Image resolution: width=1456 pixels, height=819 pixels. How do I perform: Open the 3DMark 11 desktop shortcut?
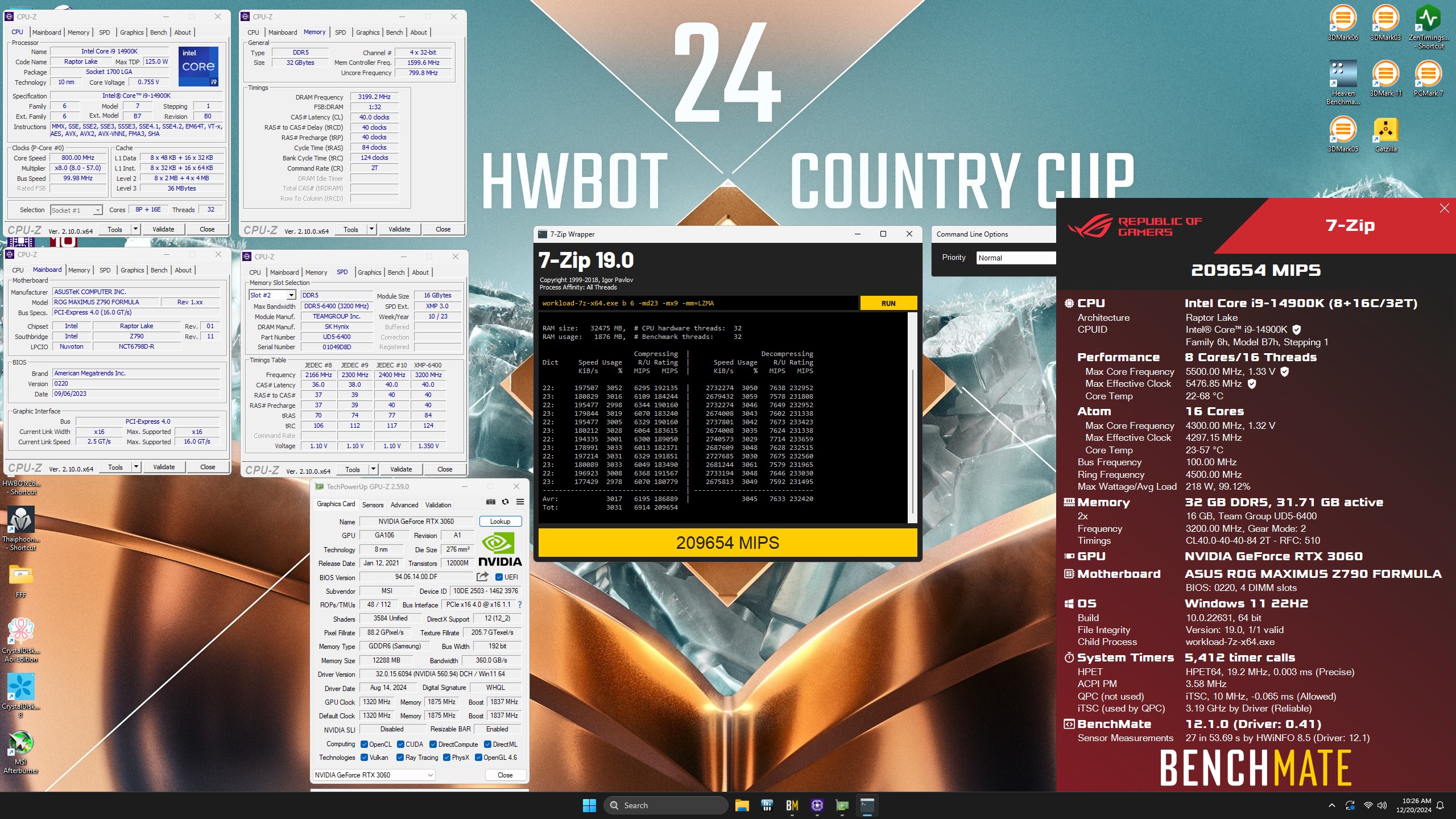click(1385, 78)
